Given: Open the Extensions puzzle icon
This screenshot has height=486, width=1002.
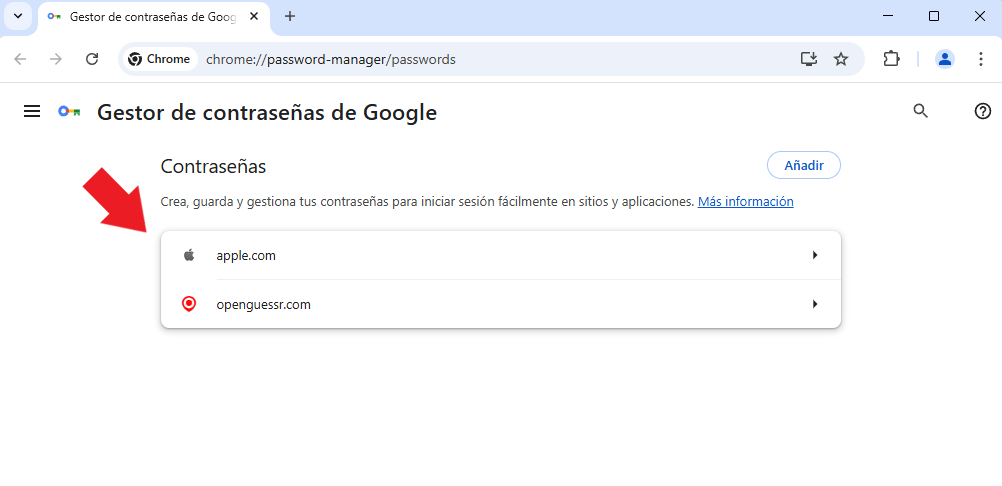Looking at the screenshot, I should coord(891,59).
